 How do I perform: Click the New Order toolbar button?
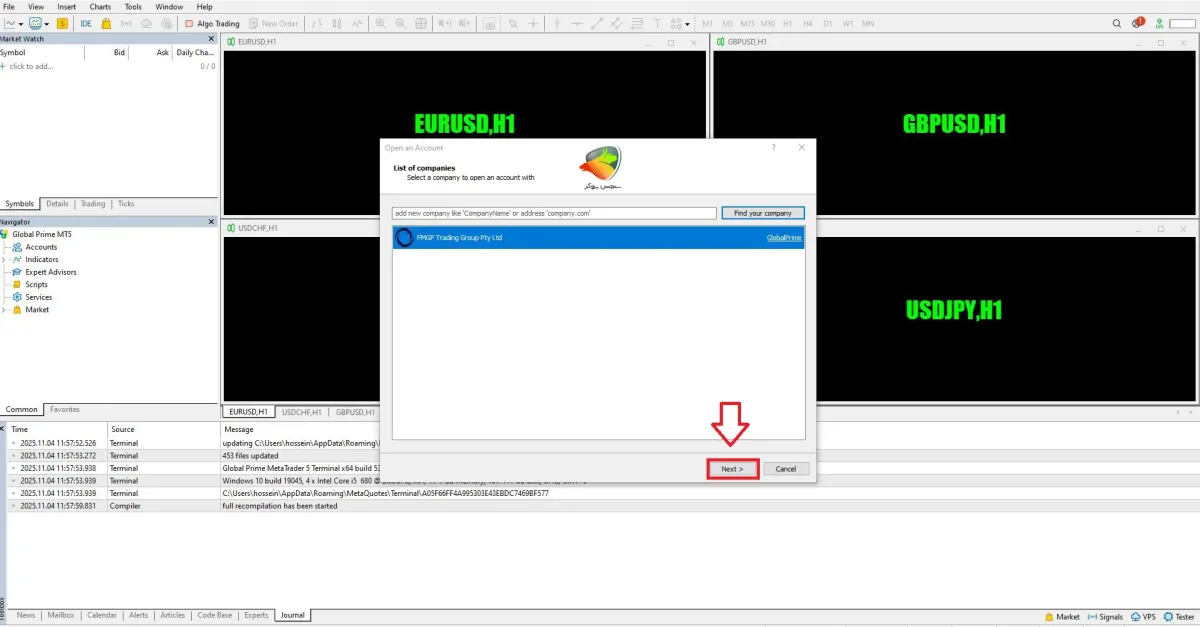(x=273, y=23)
